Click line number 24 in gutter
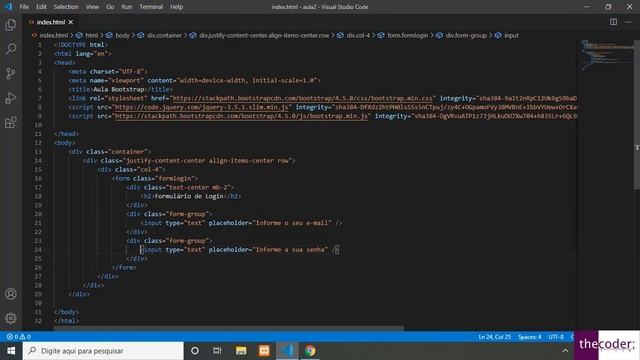 coord(38,250)
